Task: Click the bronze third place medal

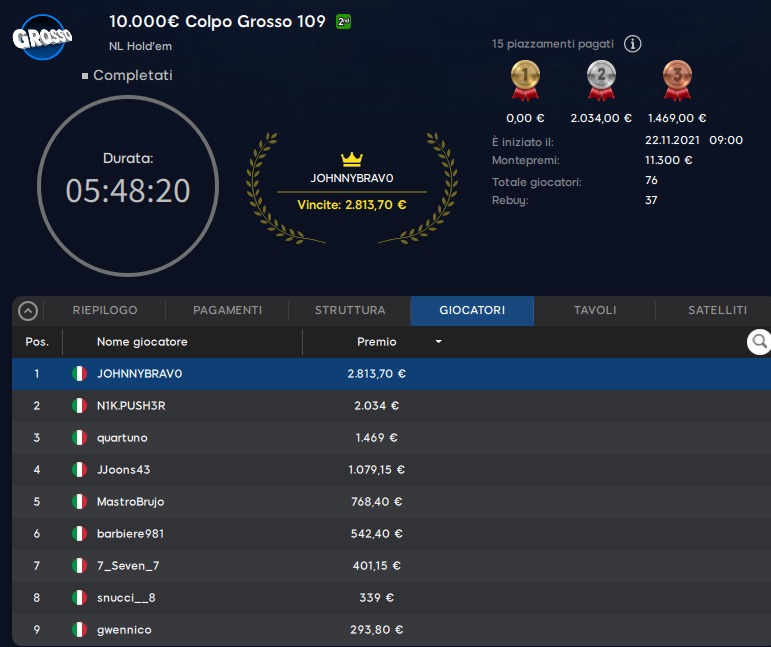Action: coord(677,81)
